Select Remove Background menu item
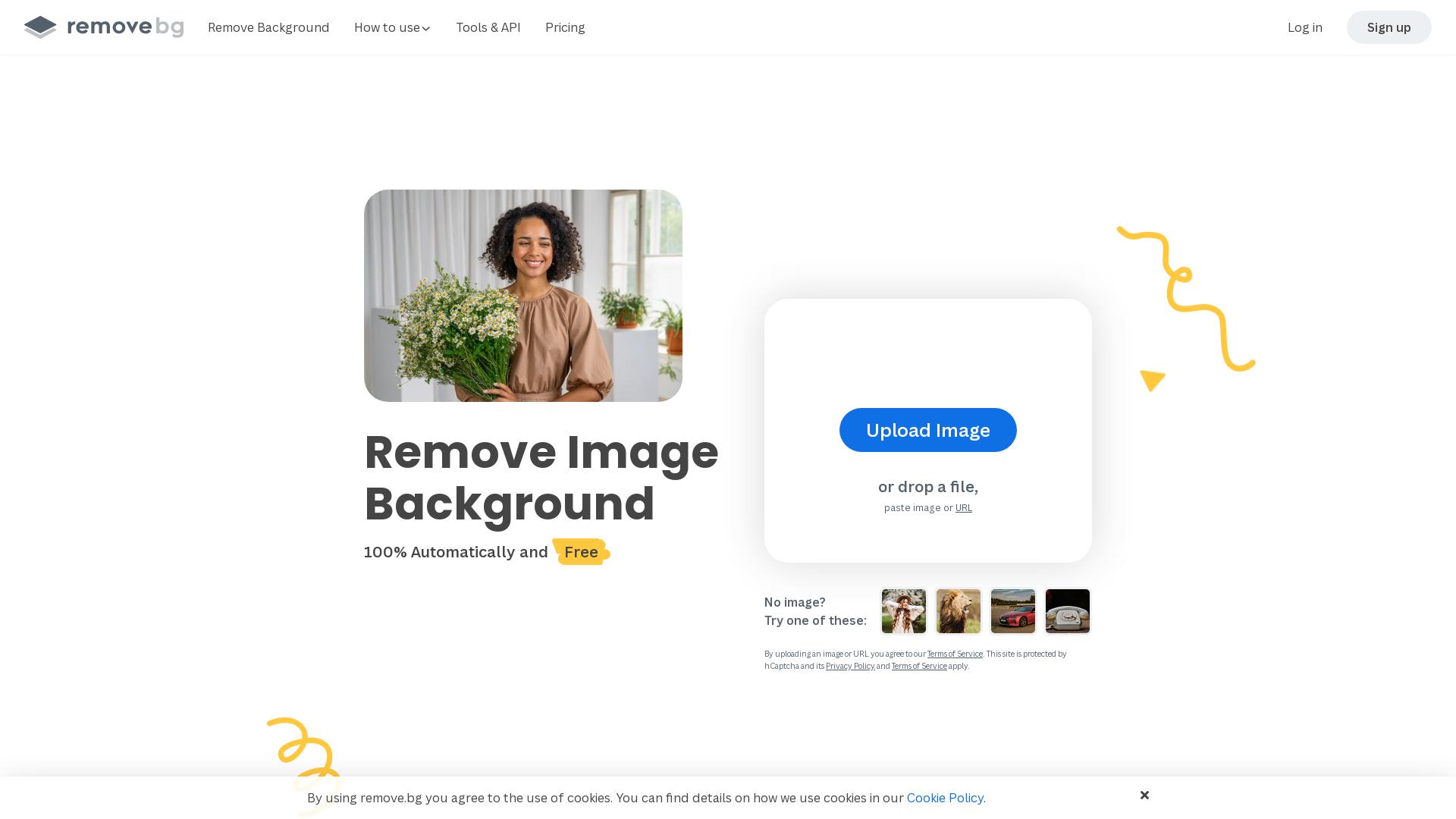This screenshot has width=1456, height=819. [x=268, y=27]
